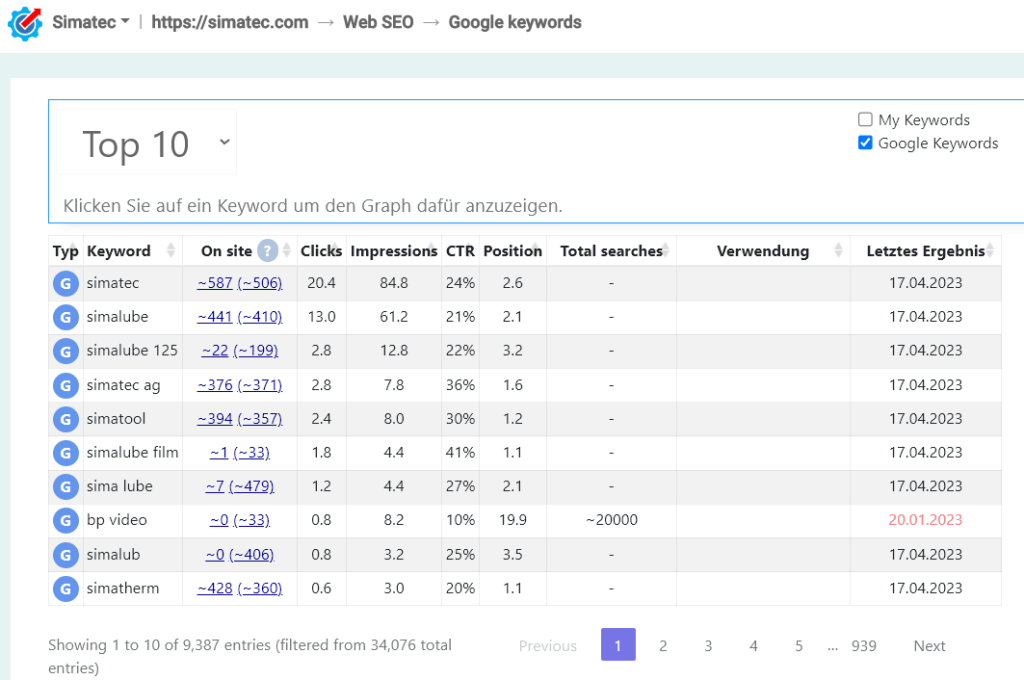Go to page 2 of results
This screenshot has height=680, width=1024.
pyautogui.click(x=663, y=646)
